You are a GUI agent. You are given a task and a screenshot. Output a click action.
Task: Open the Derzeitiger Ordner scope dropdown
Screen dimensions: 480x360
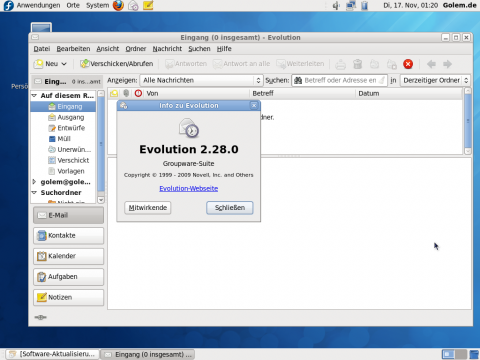(x=435, y=80)
